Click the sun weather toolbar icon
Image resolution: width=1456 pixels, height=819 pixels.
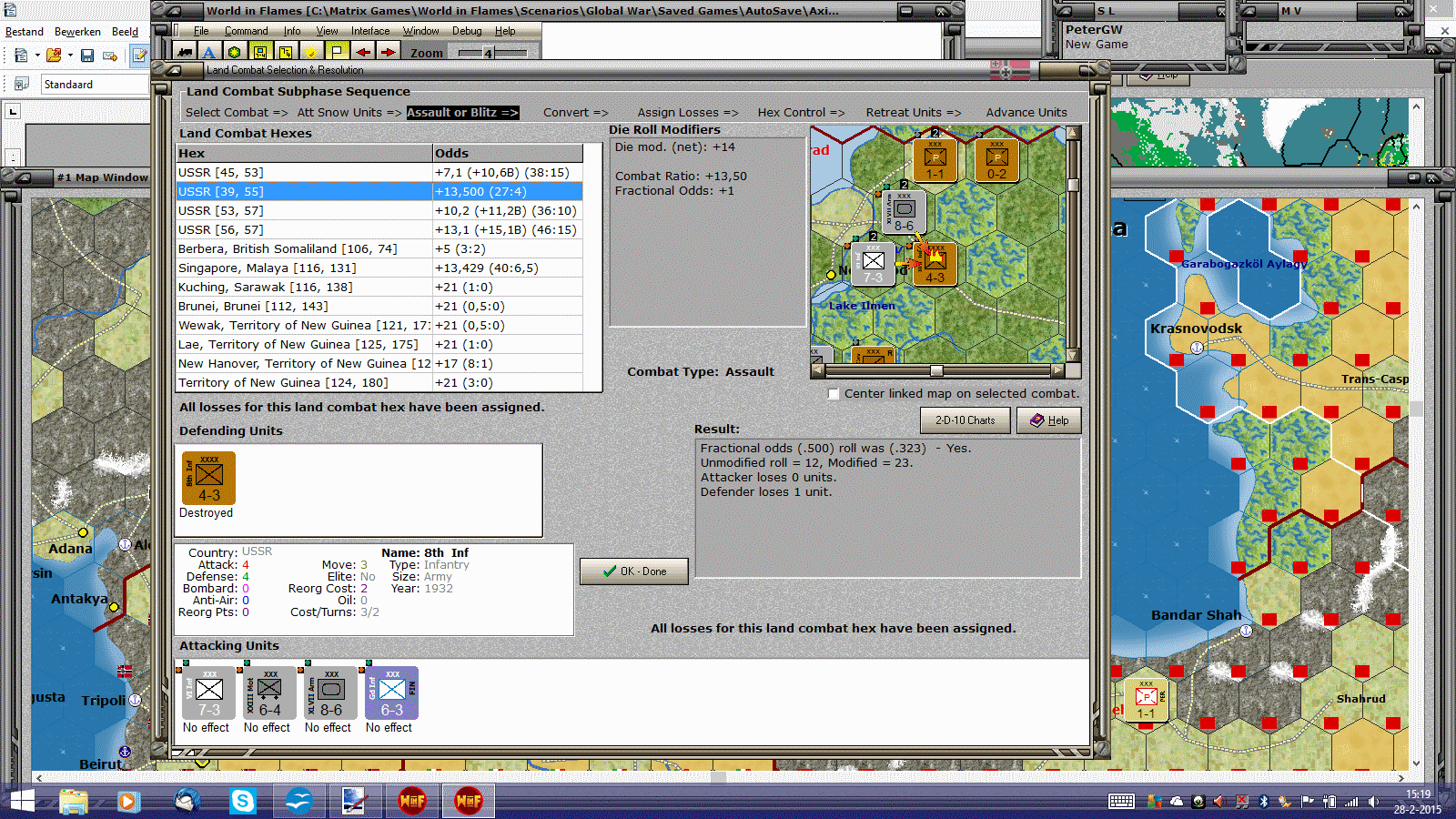coord(311,53)
